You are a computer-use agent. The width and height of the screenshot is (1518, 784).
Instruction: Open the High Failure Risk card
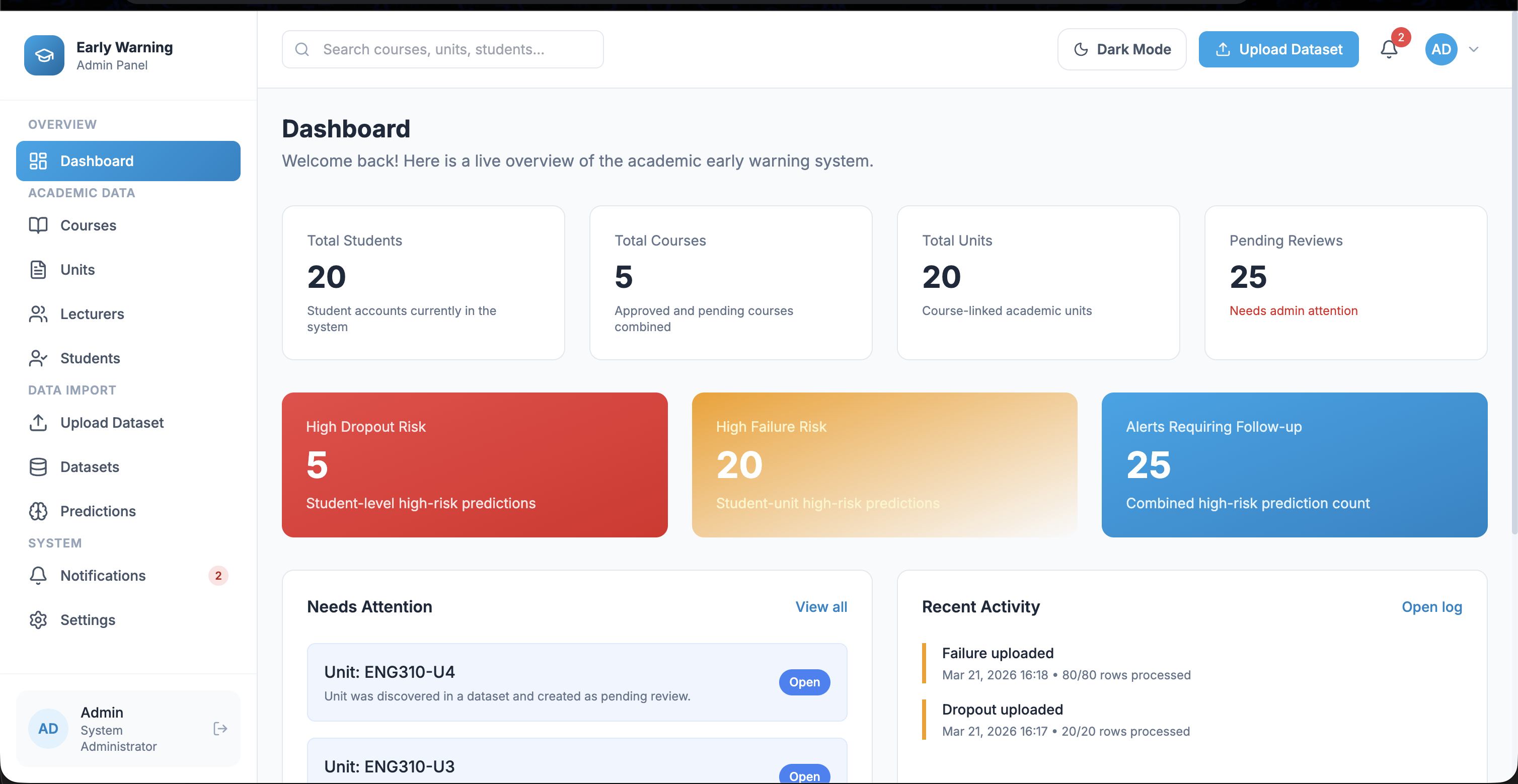[x=884, y=465]
